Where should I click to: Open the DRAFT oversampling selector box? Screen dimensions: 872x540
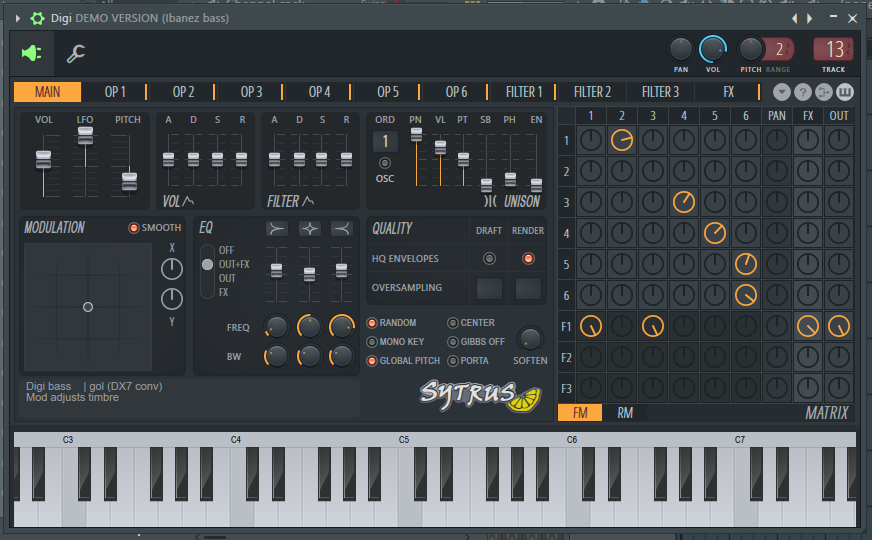[x=489, y=288]
